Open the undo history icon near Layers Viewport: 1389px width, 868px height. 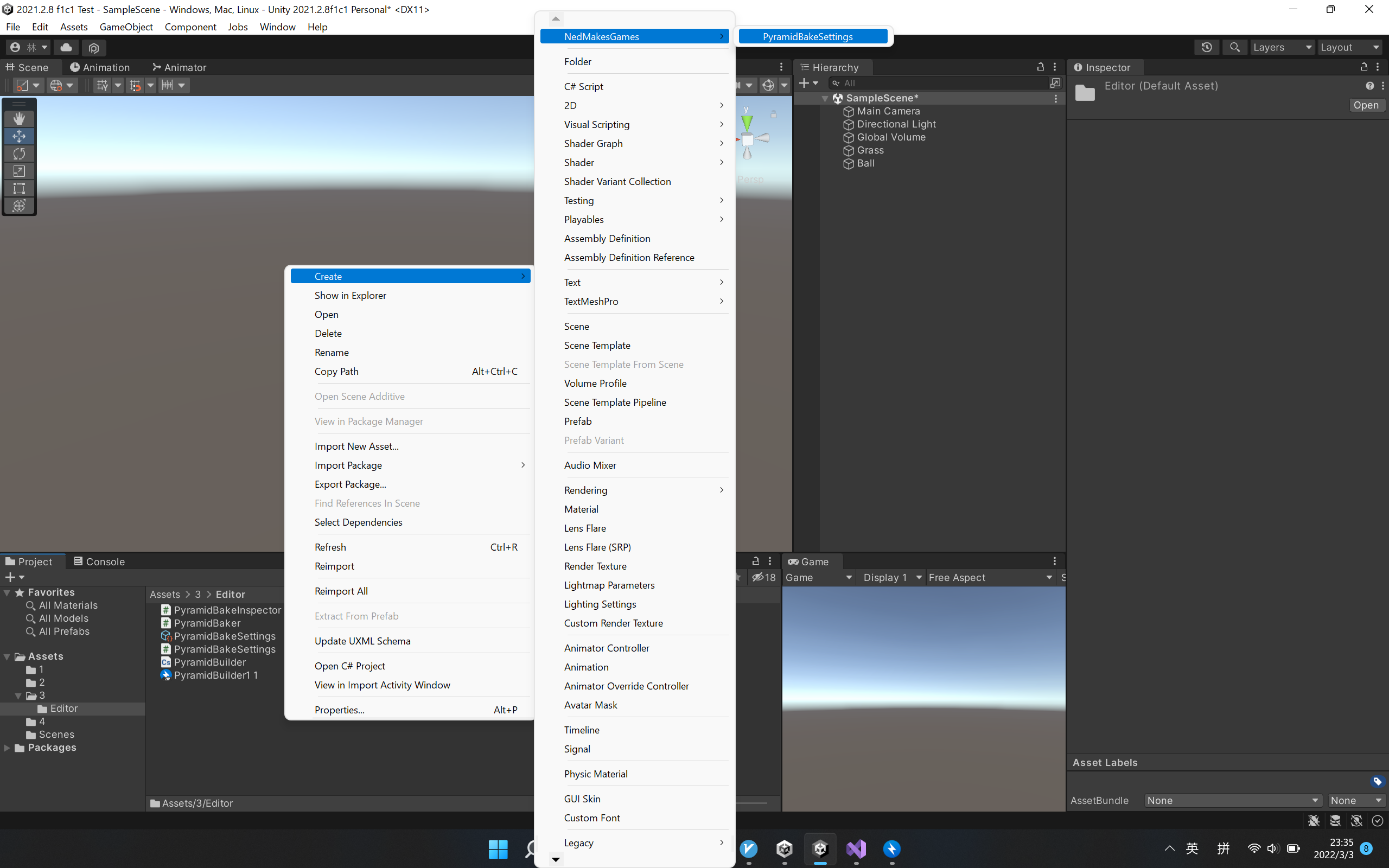coord(1207,47)
